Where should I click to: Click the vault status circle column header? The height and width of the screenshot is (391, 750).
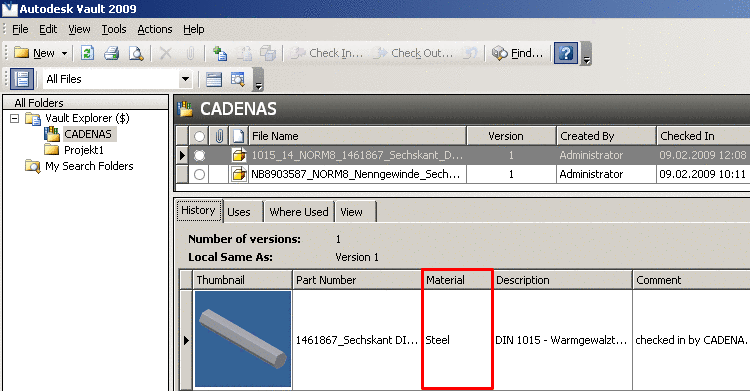[x=199, y=136]
